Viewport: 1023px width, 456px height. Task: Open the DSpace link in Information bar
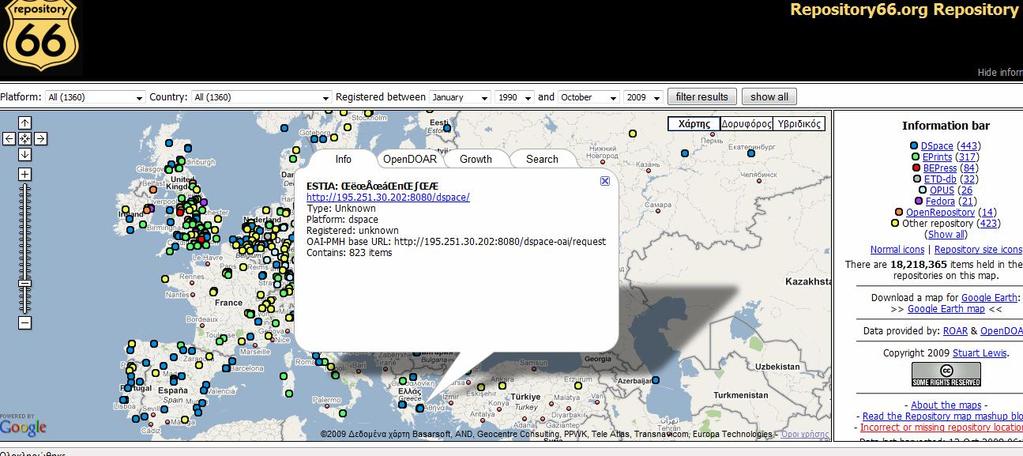point(937,146)
